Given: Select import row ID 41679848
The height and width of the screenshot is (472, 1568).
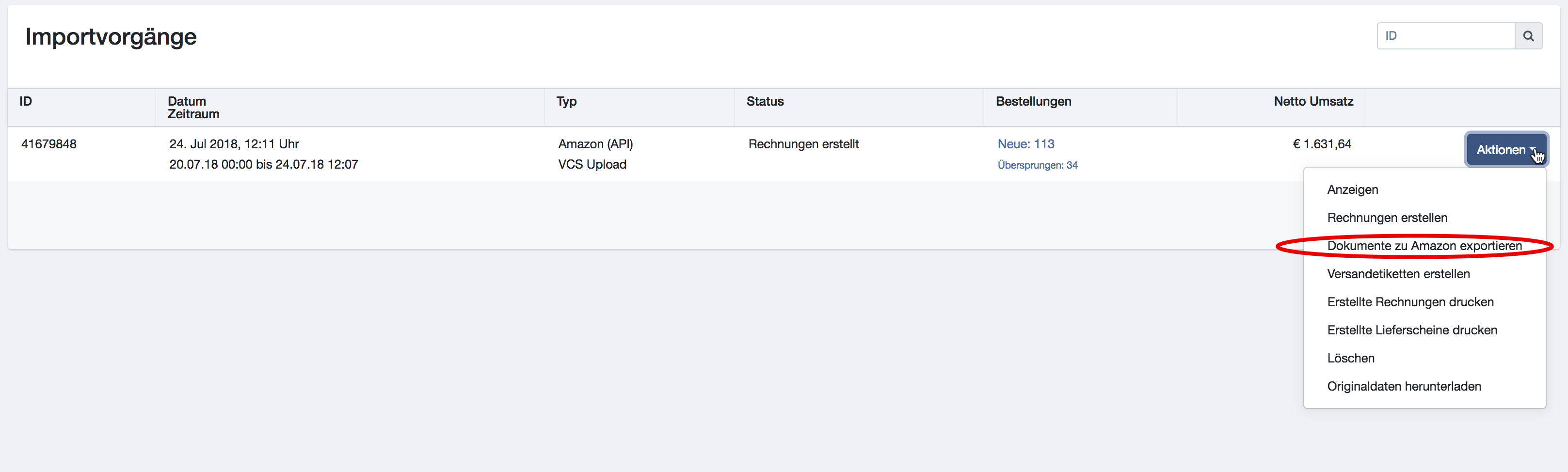Looking at the screenshot, I should (48, 144).
